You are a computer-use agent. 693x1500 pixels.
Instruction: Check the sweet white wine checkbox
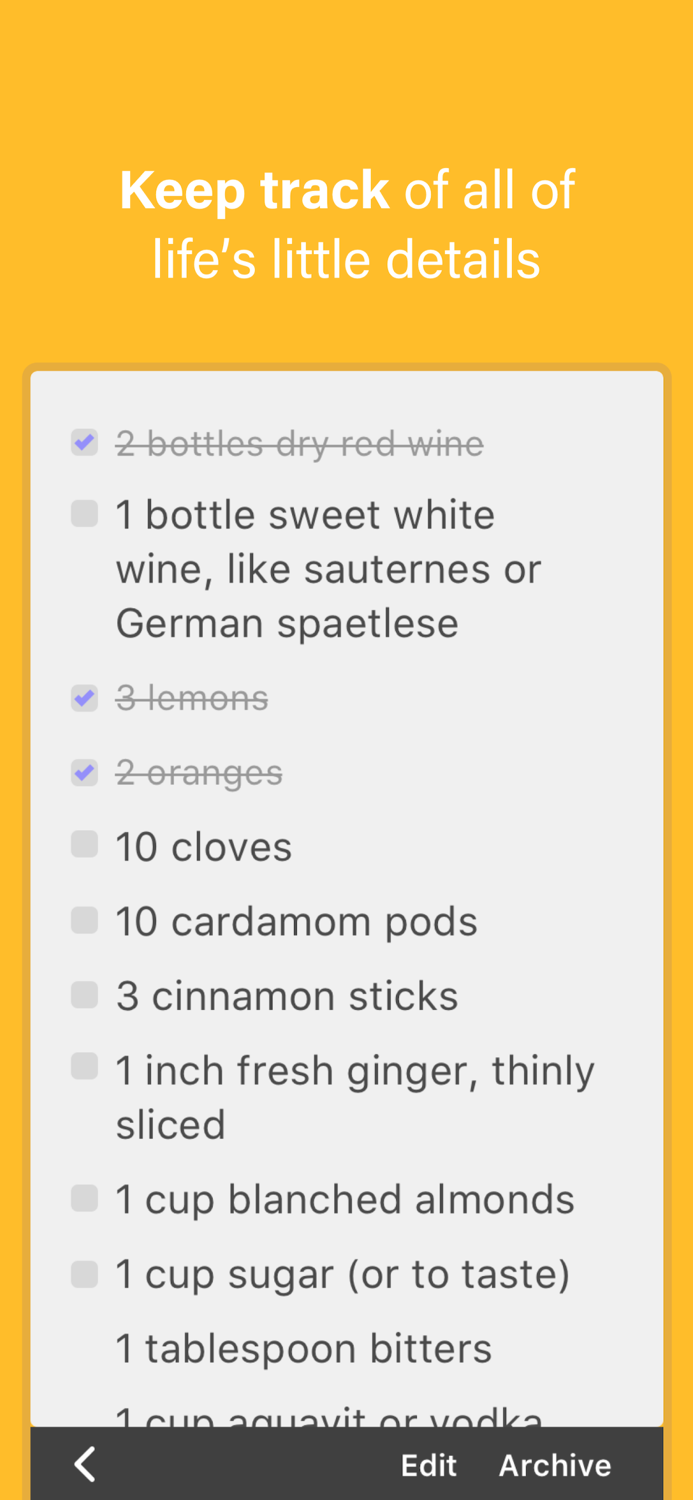click(85, 515)
